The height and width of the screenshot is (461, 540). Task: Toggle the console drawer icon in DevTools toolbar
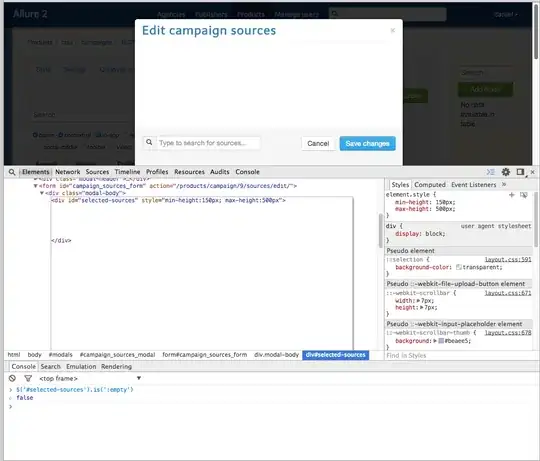click(x=490, y=172)
